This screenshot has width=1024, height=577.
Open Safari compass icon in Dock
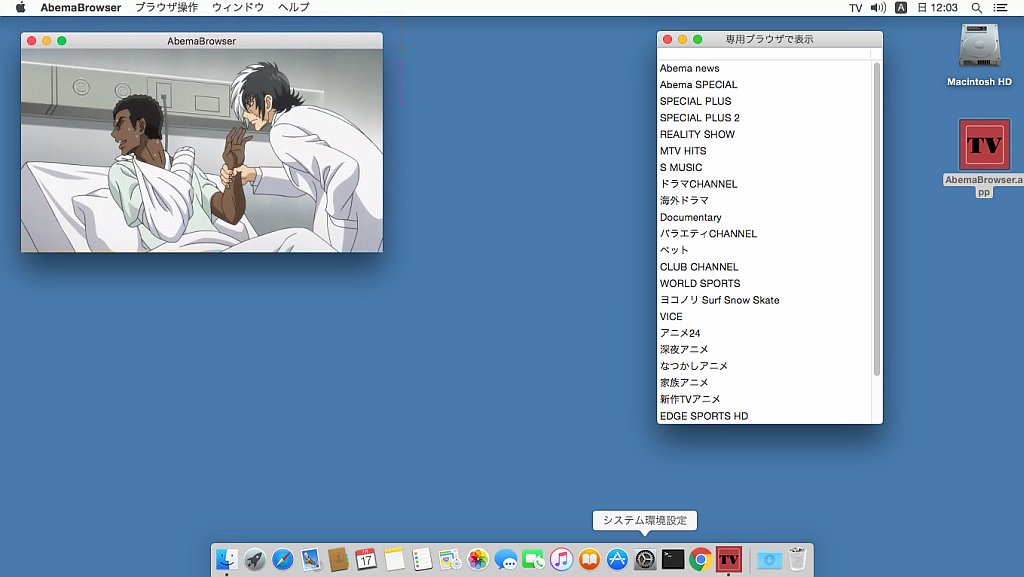tap(283, 559)
